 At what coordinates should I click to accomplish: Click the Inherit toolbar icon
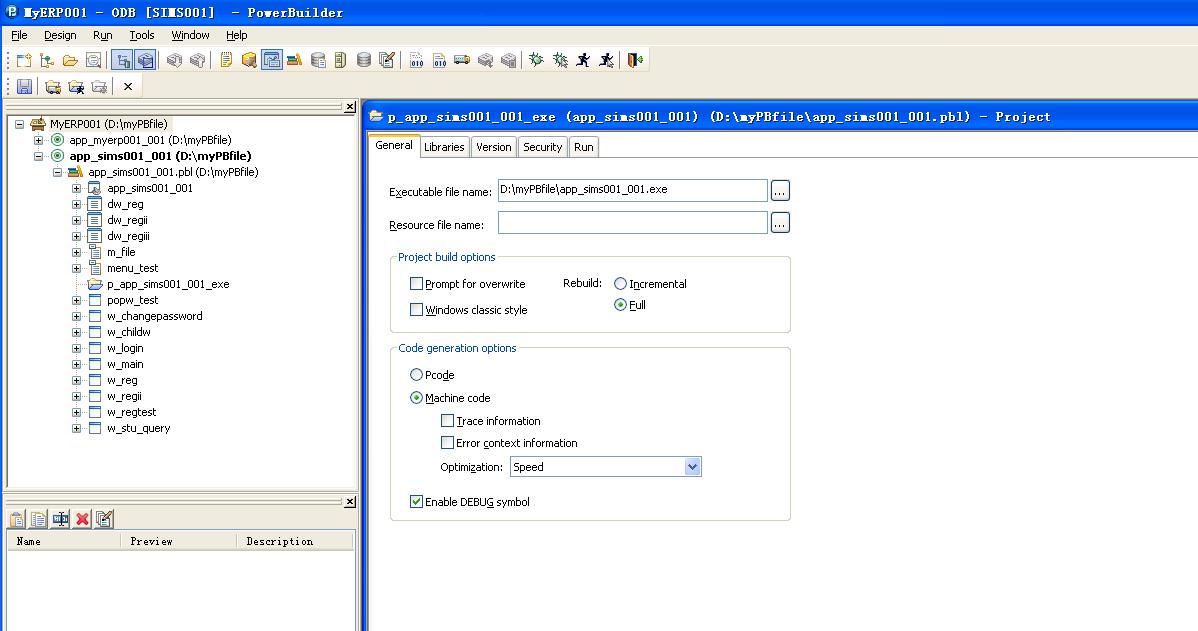47,60
